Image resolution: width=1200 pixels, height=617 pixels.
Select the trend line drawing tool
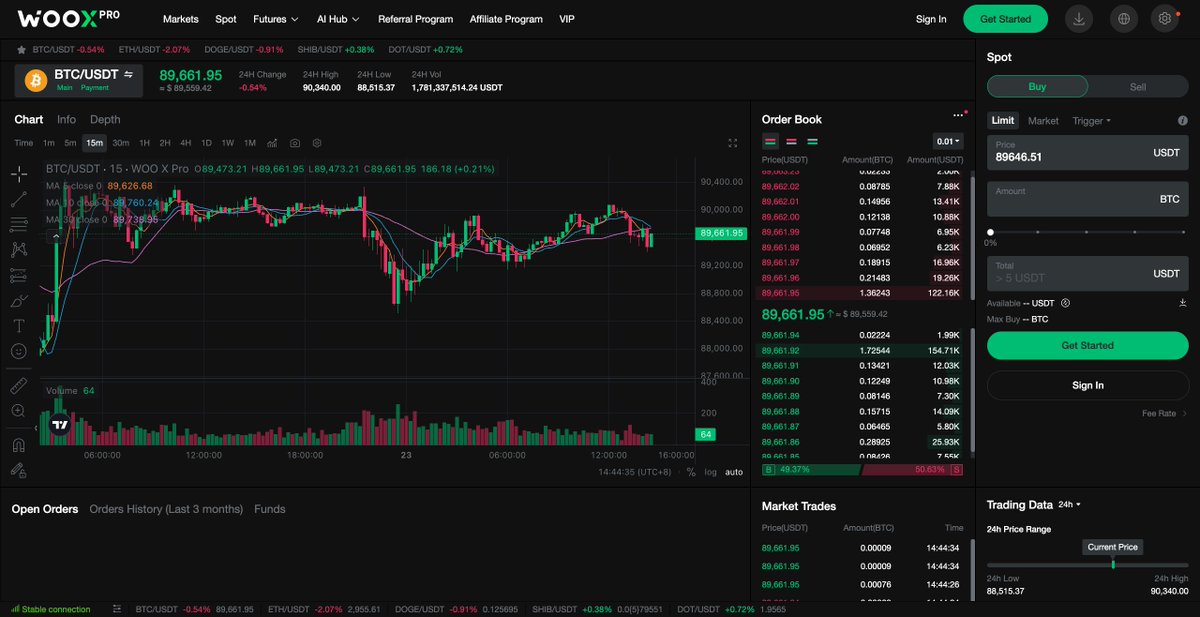[18, 198]
